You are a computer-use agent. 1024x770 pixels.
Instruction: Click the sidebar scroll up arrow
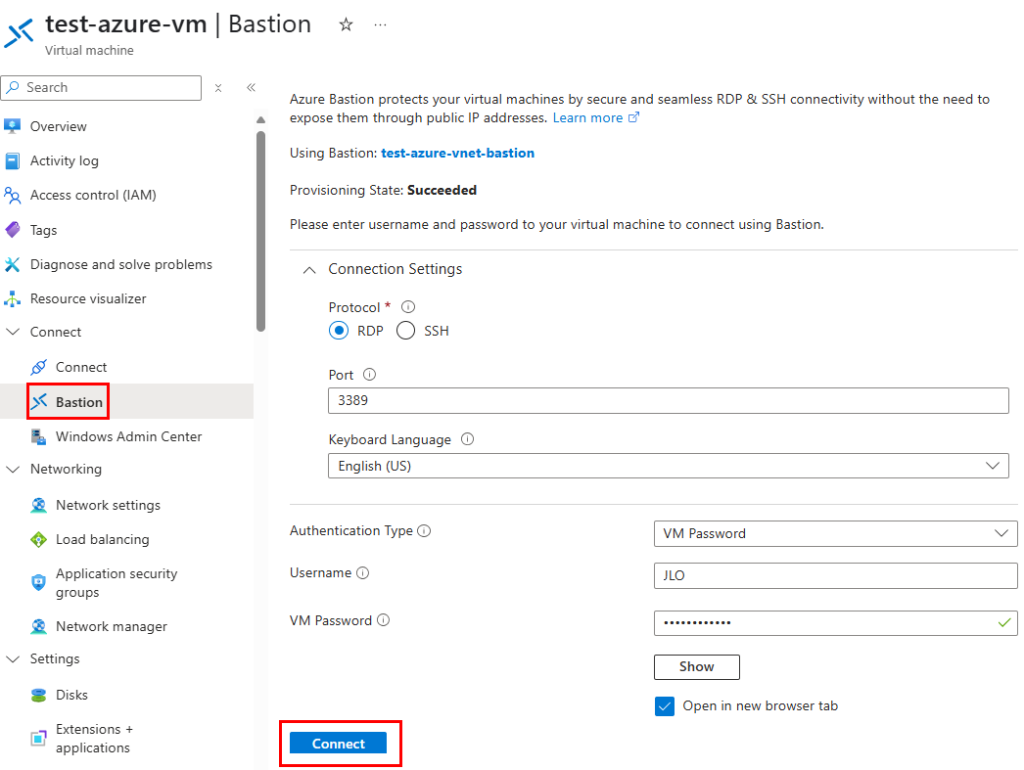coord(261,120)
